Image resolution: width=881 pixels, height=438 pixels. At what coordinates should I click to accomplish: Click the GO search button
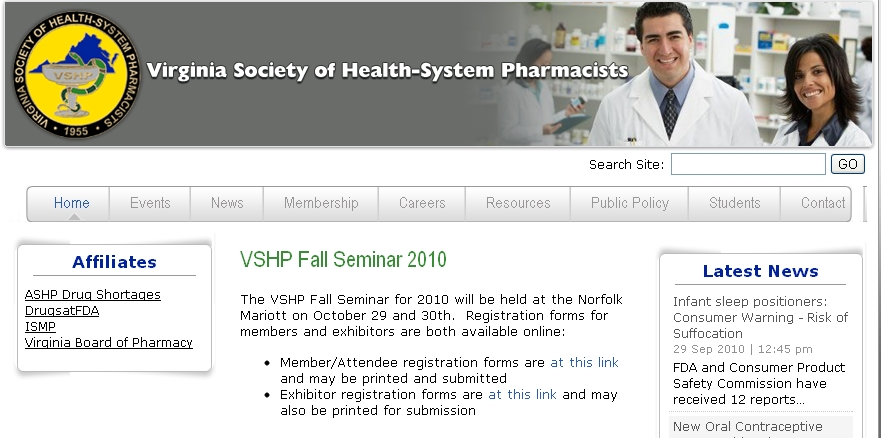847,164
